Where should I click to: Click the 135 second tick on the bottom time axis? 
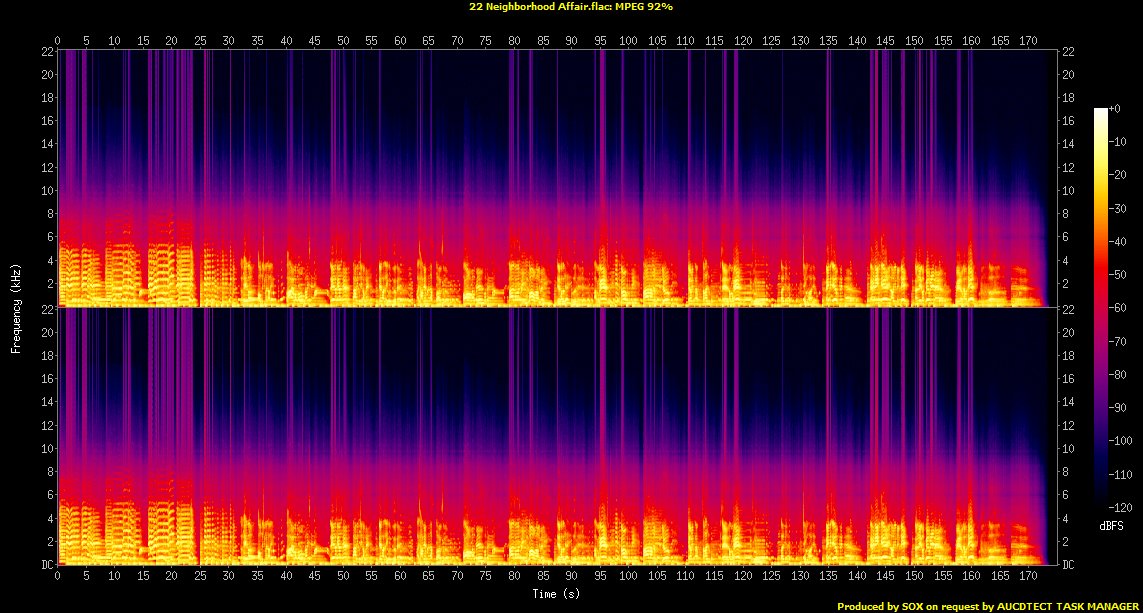click(x=828, y=577)
